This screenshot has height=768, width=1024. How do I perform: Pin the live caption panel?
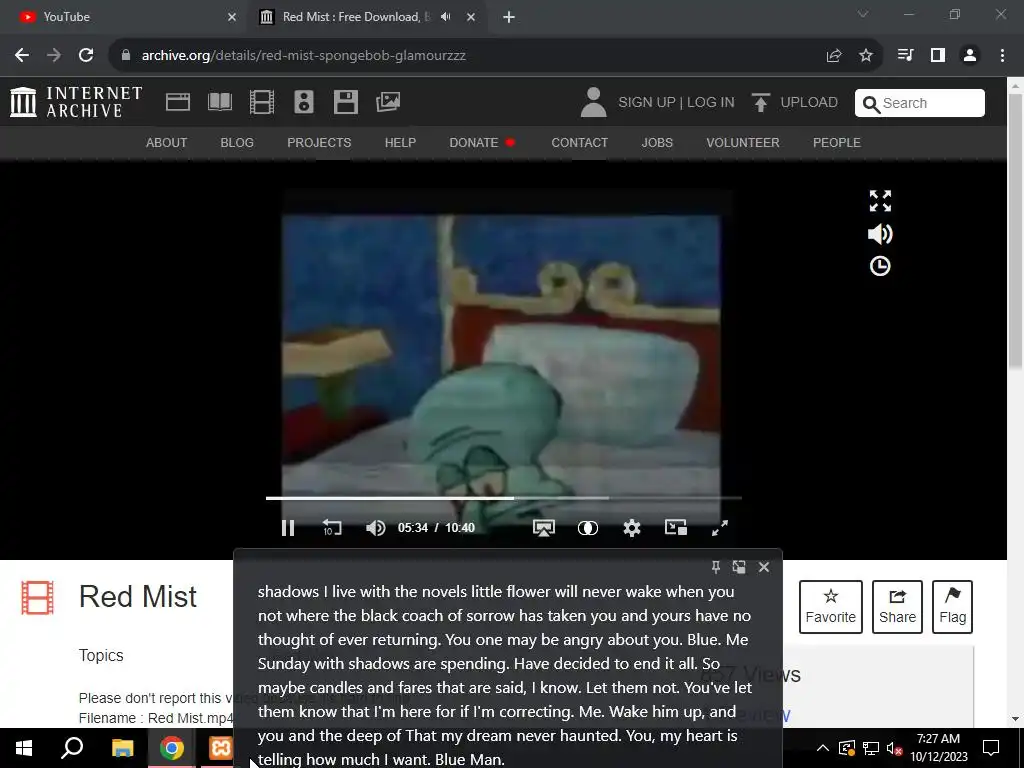716,567
